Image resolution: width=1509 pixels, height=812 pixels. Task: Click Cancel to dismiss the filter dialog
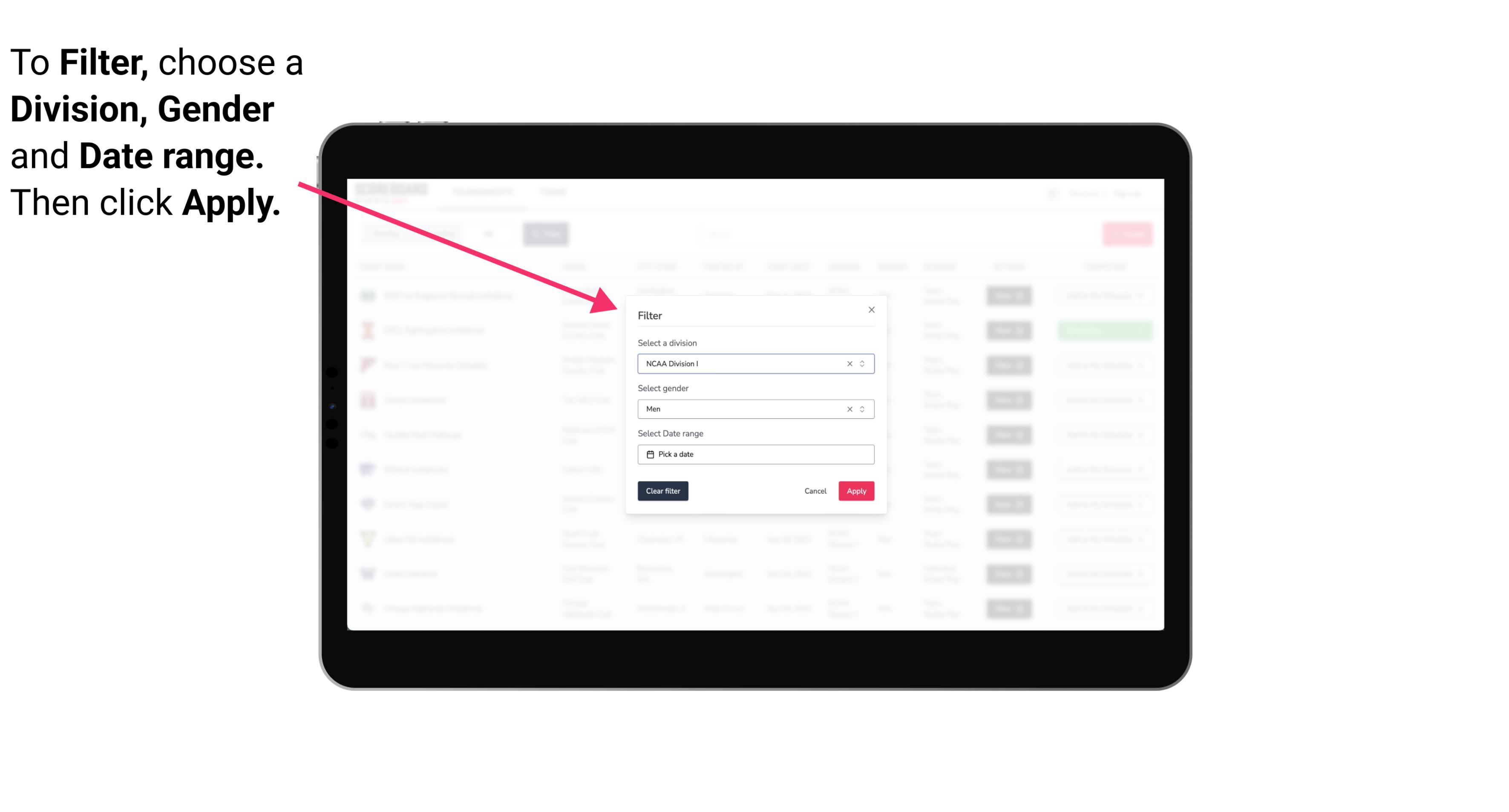click(815, 491)
